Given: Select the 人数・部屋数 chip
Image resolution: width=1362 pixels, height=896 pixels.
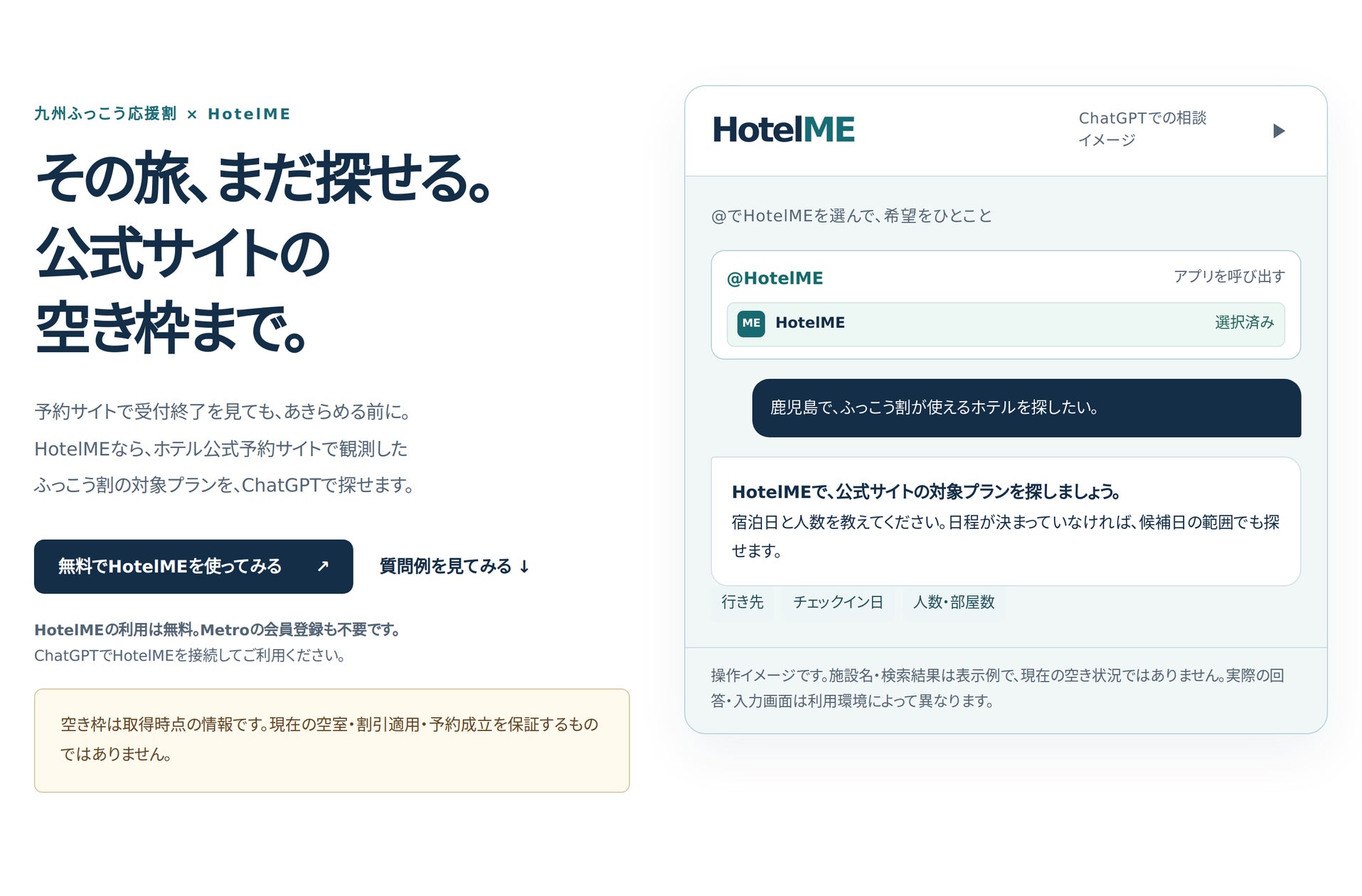Looking at the screenshot, I should tap(954, 602).
